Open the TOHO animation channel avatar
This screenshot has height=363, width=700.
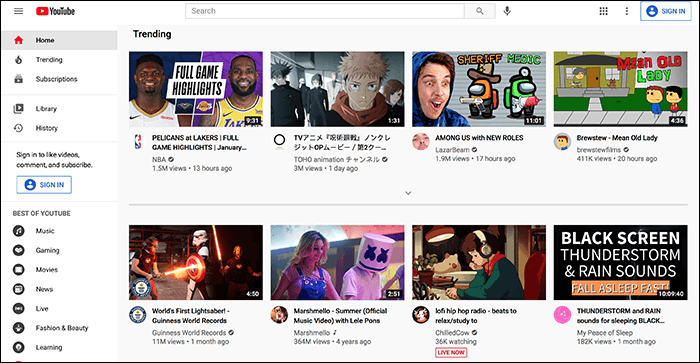tap(279, 142)
